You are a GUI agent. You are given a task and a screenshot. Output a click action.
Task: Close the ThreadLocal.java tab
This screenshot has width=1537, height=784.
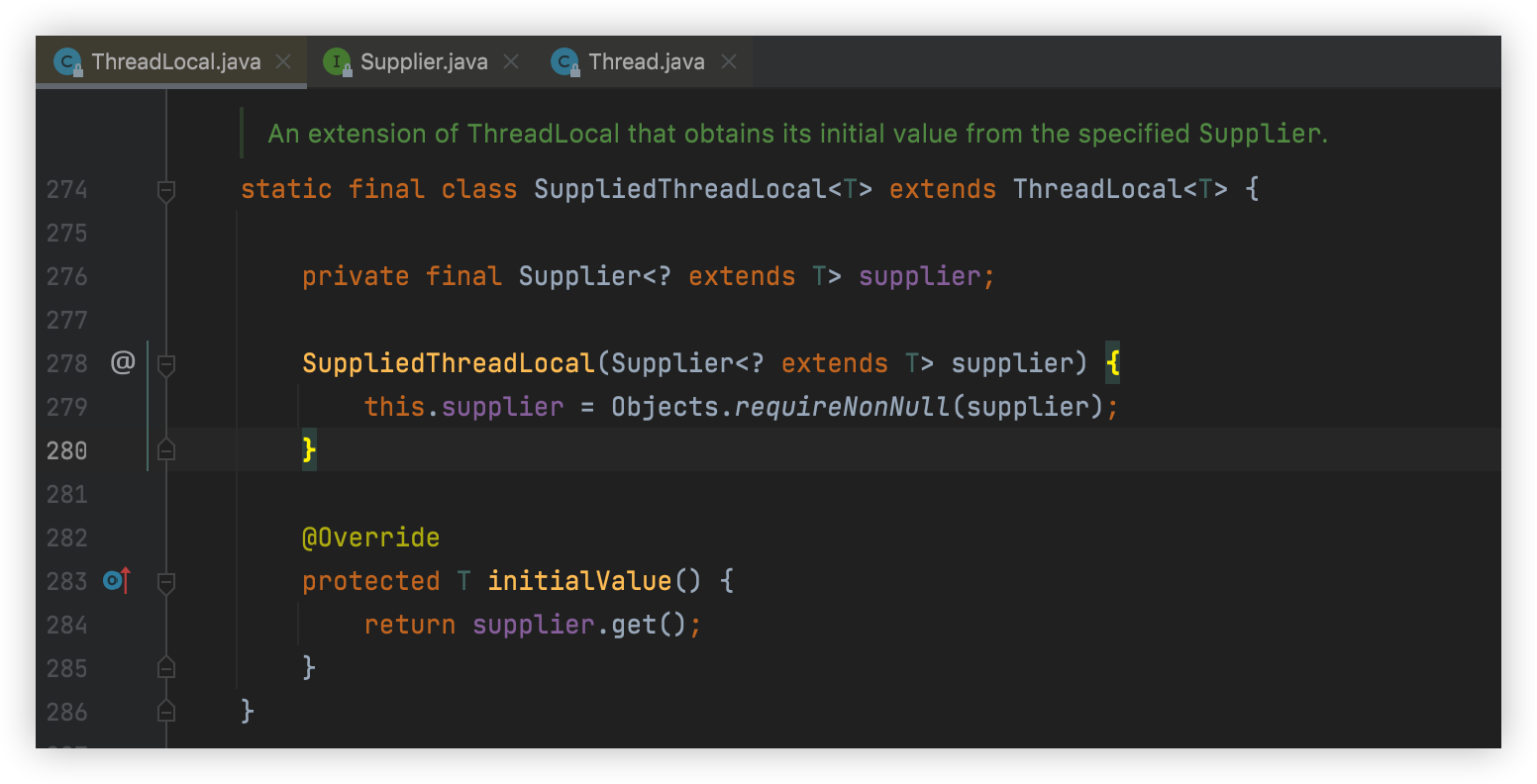click(x=283, y=62)
